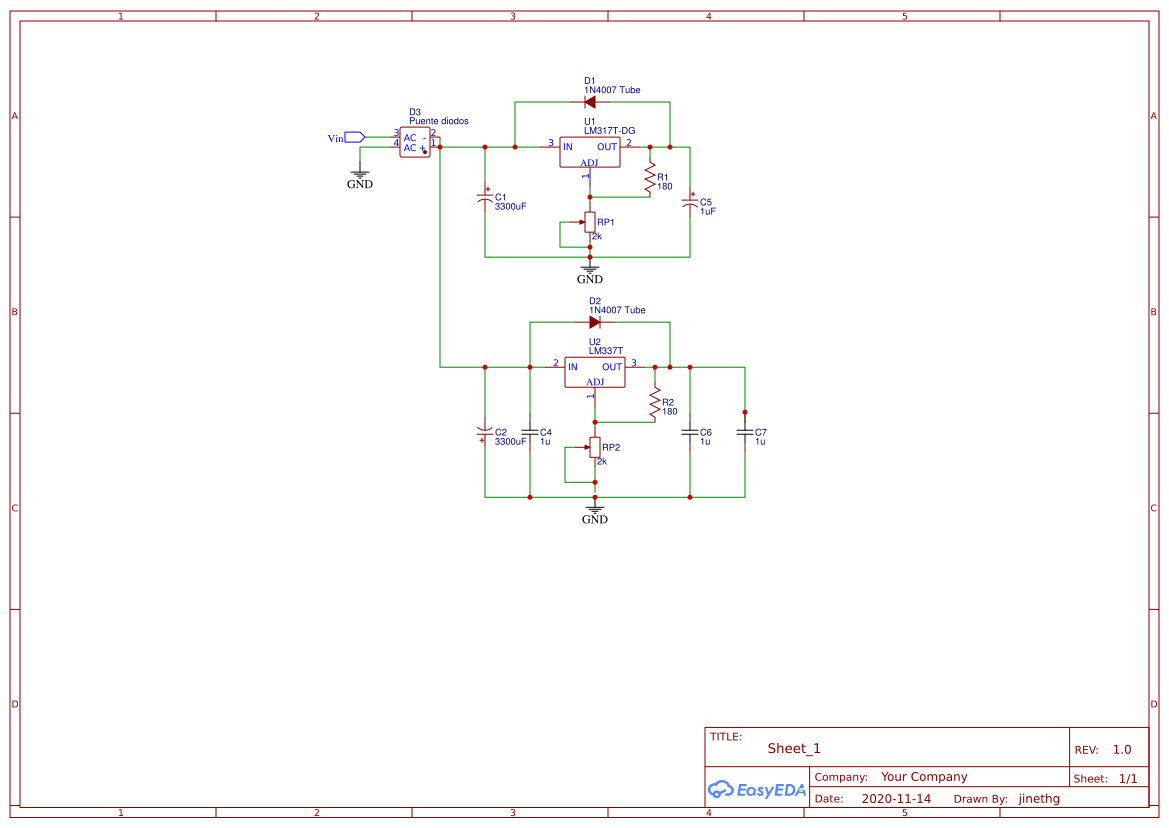
Task: Click the '1uF' value of C5
Action: pos(708,212)
